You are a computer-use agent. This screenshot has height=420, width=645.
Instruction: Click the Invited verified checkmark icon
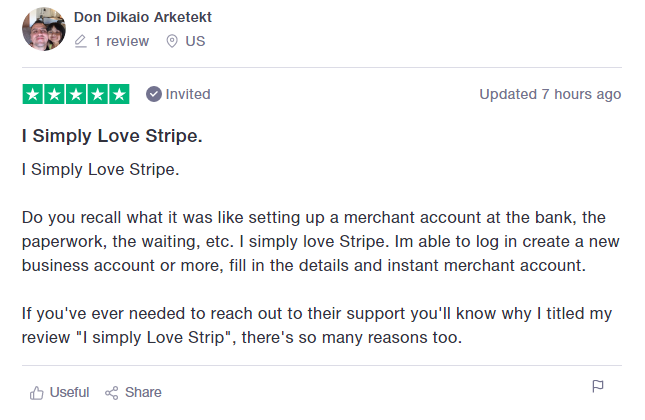(x=153, y=94)
